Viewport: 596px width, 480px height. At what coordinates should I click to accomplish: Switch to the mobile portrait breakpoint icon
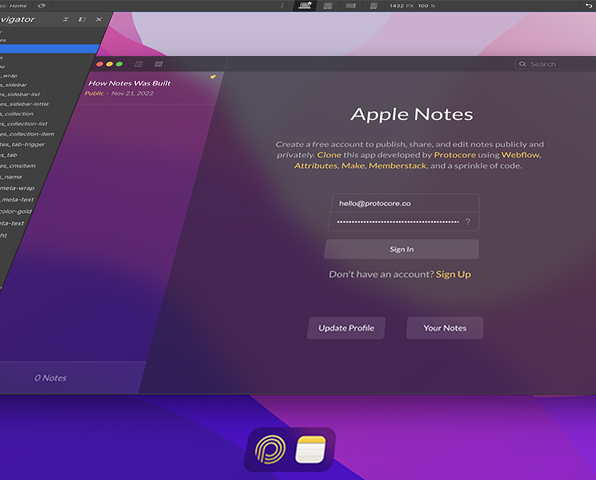374,6
